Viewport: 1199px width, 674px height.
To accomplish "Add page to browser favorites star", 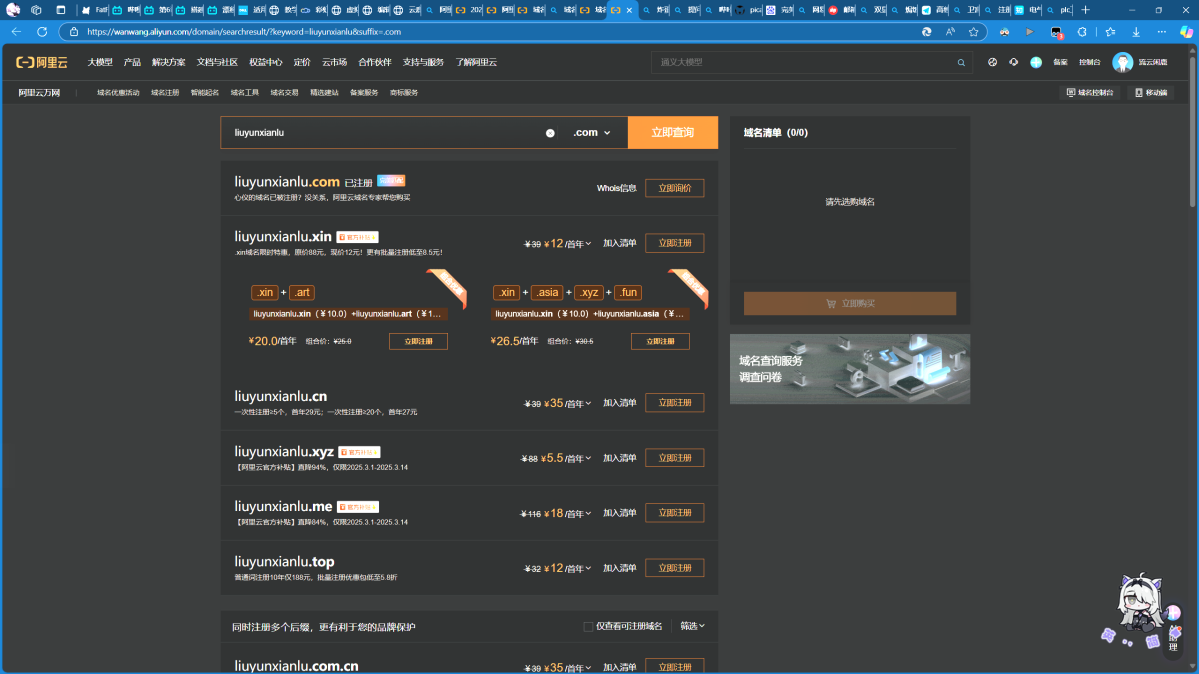I will 973,32.
